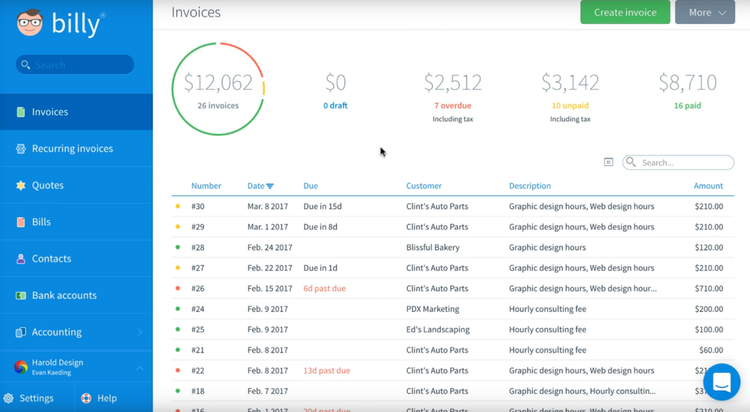
Task: Open Bank accounts page
Action: (x=77, y=296)
